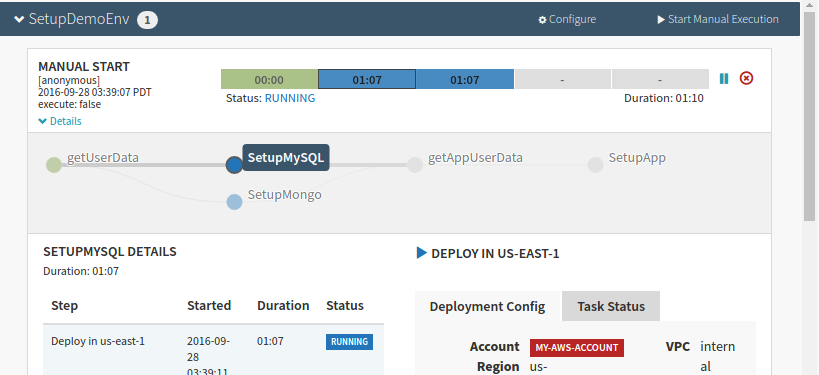Viewport: 819px width, 375px height.
Task: Click the MANUAL START heading
Action: [x=84, y=67]
